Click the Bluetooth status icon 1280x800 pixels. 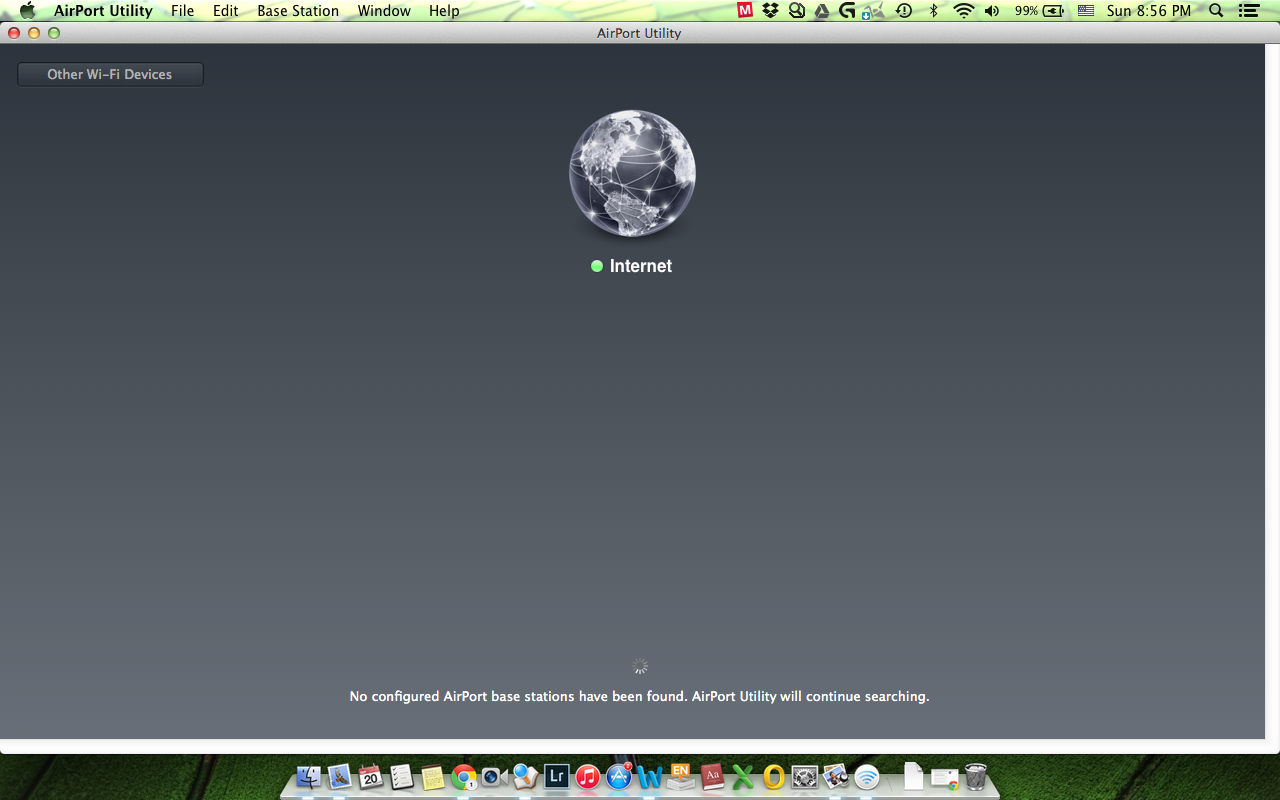(934, 11)
